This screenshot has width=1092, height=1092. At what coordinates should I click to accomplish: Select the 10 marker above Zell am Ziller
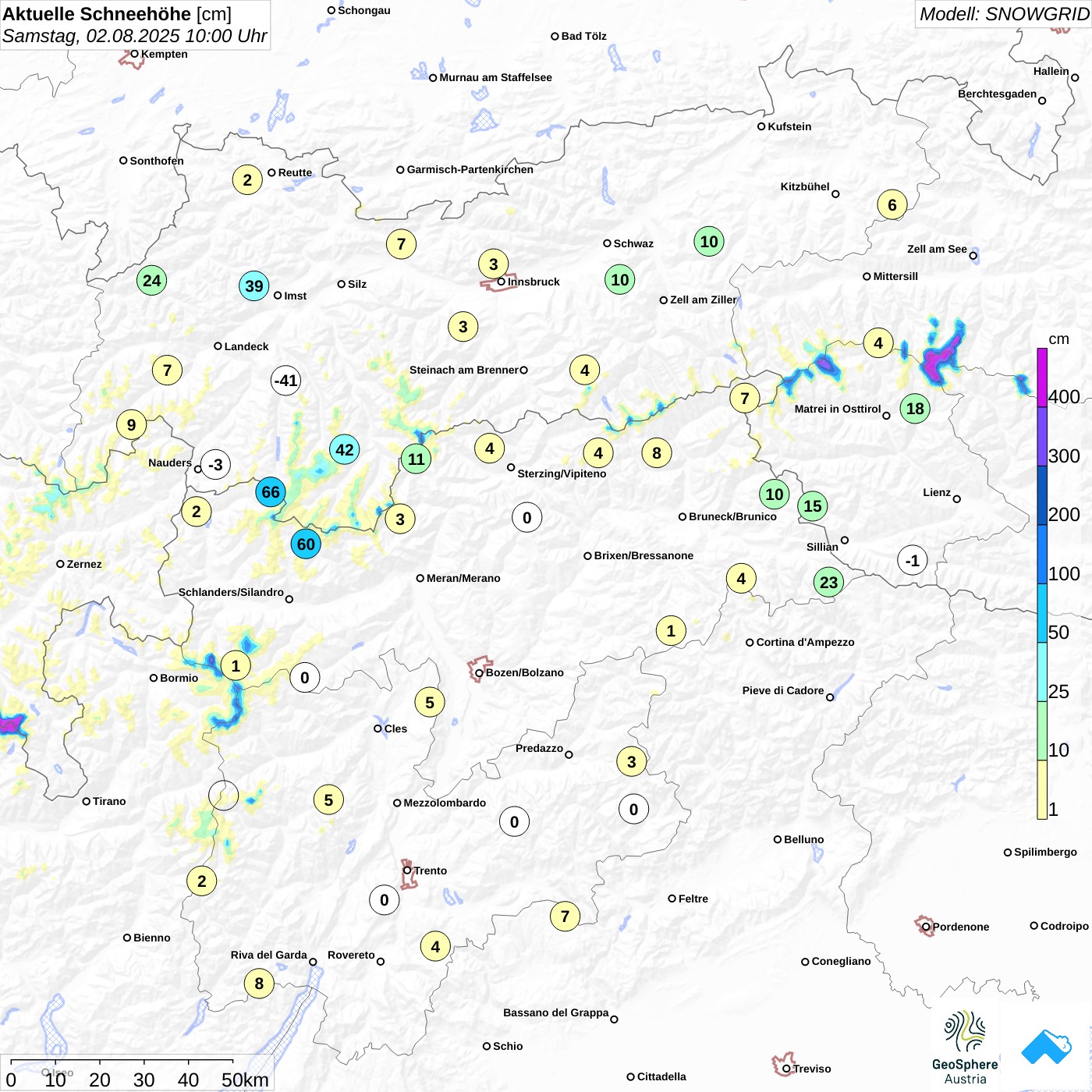[x=709, y=242]
